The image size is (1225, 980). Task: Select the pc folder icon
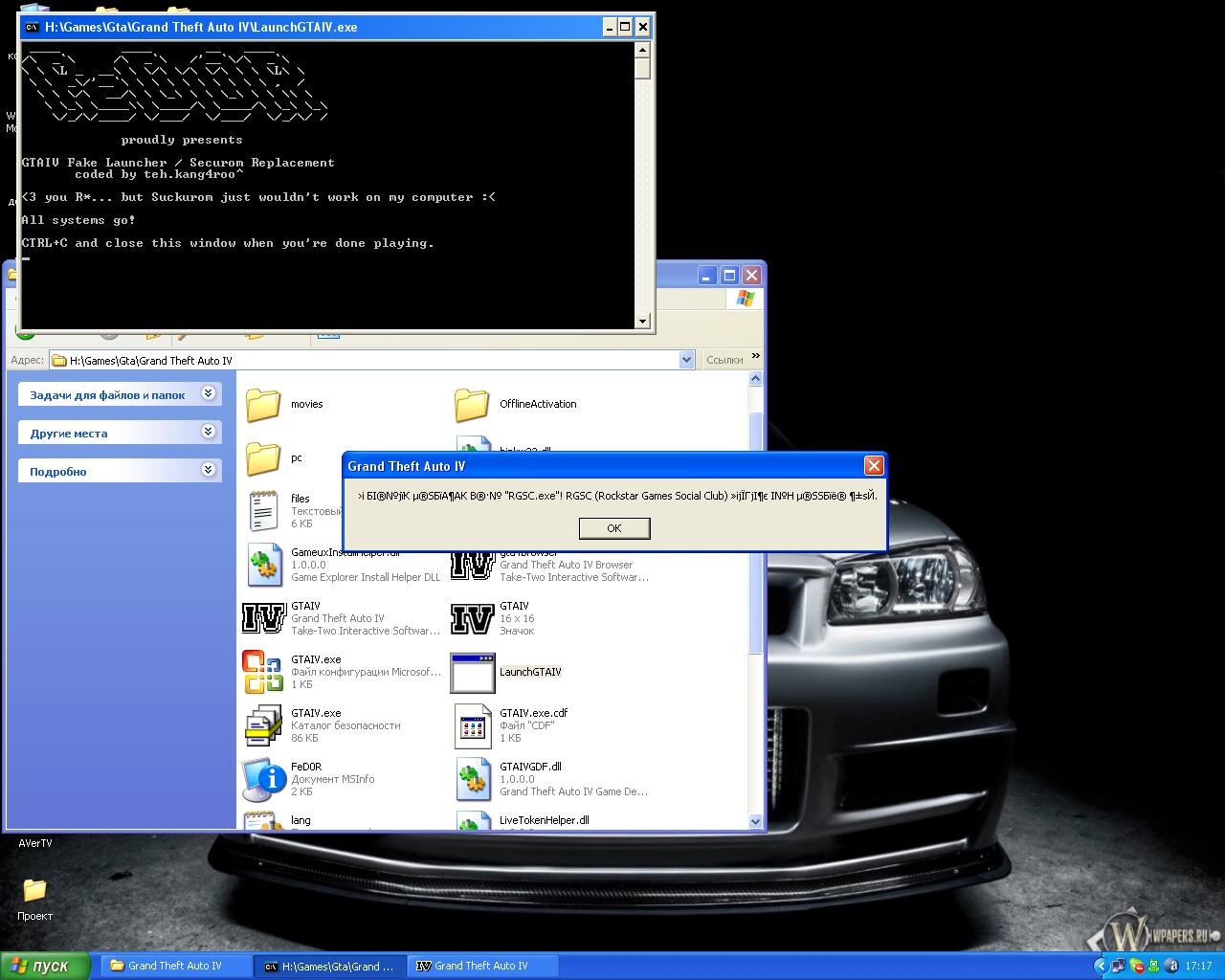263,458
